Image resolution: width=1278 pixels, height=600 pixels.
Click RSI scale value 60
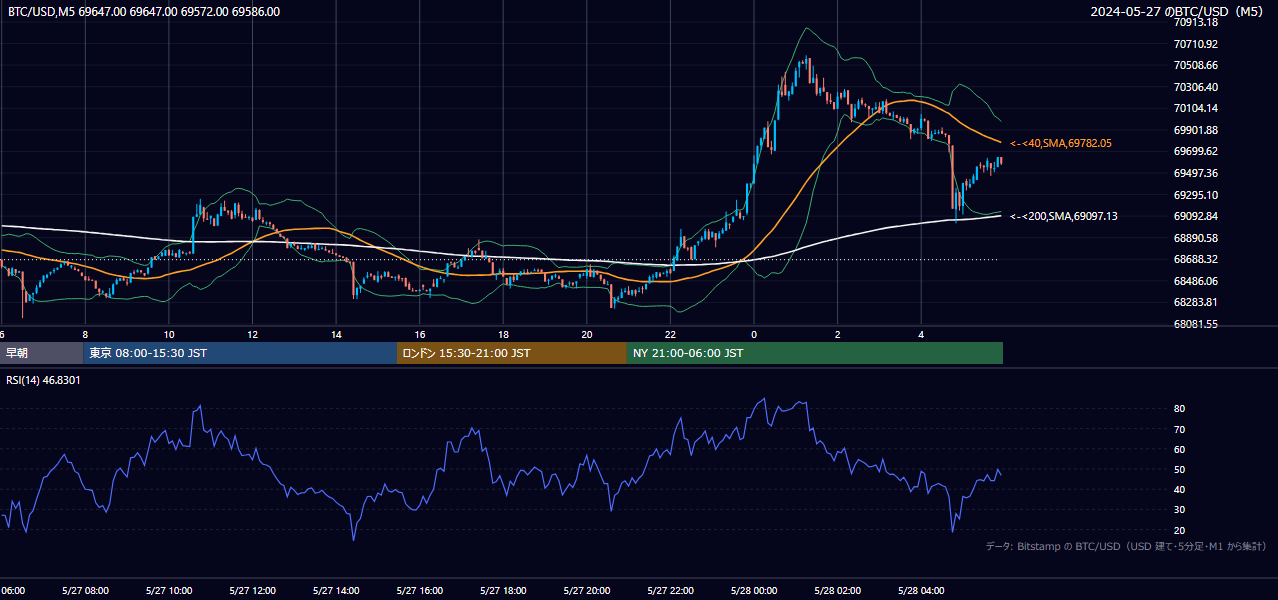(1180, 449)
